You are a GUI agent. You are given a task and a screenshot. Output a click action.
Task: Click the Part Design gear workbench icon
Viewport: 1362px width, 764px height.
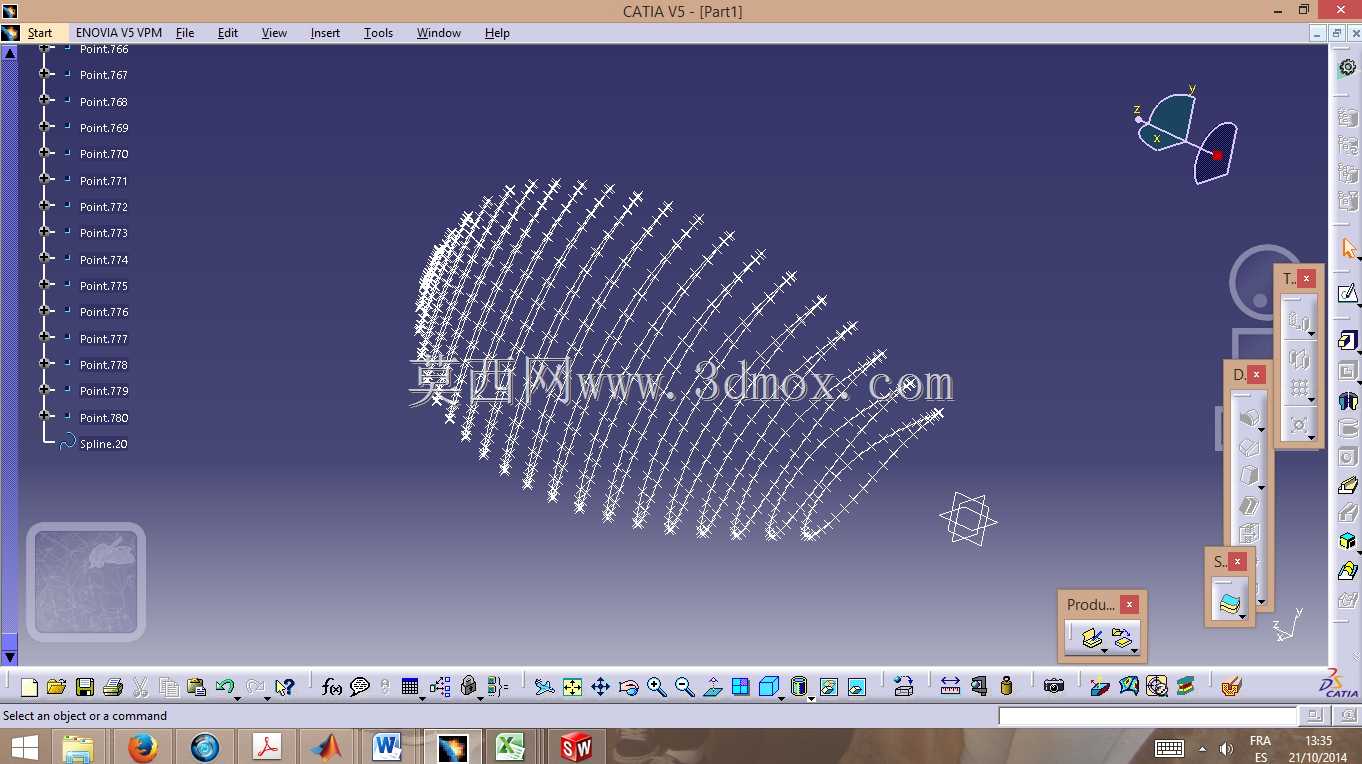click(1347, 67)
